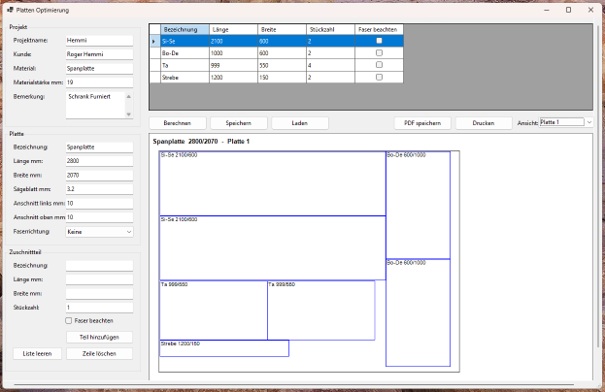Sort by the Breite column header
The width and height of the screenshot is (605, 392).
[282, 29]
